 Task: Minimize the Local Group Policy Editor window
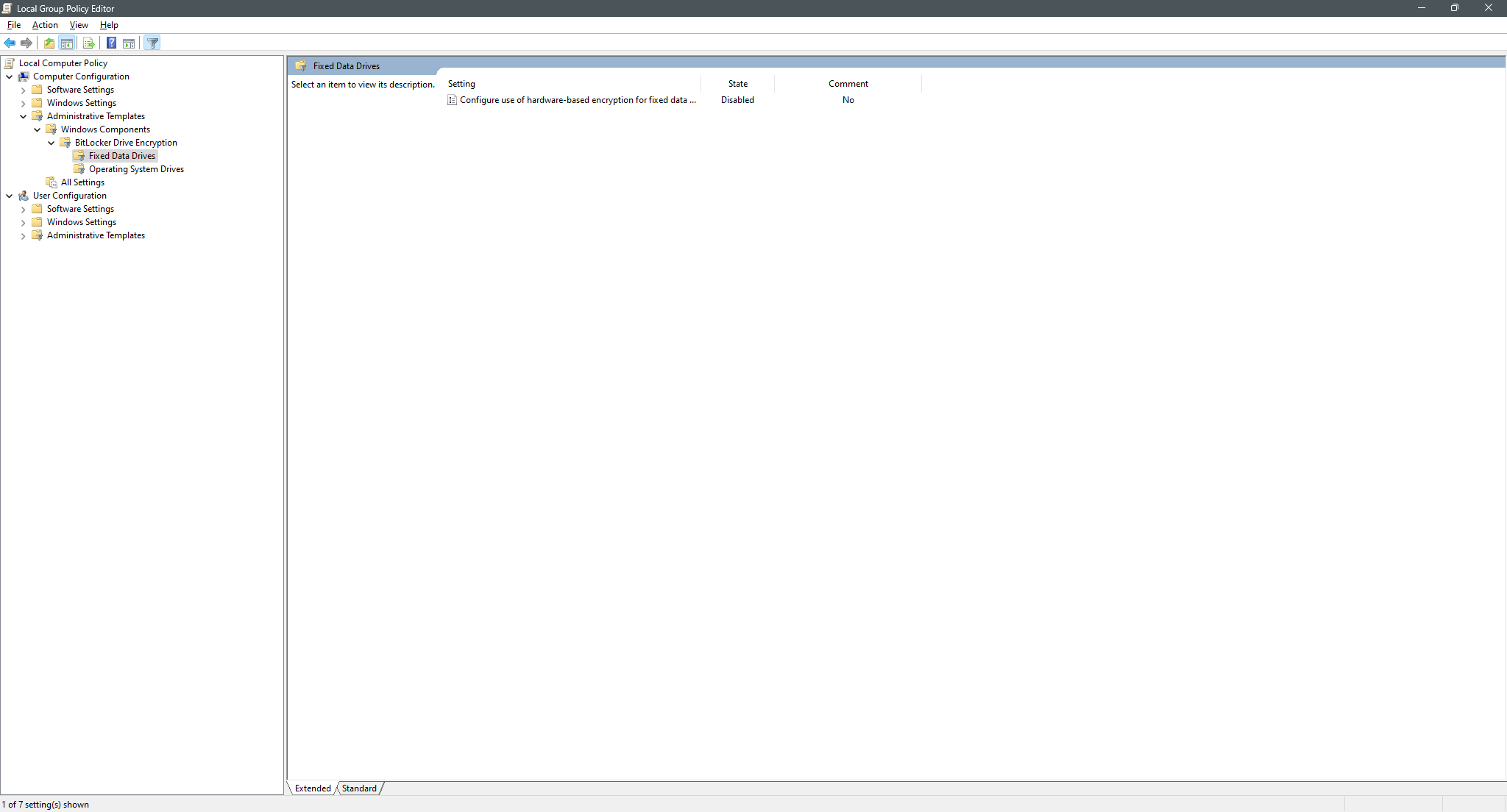point(1422,8)
